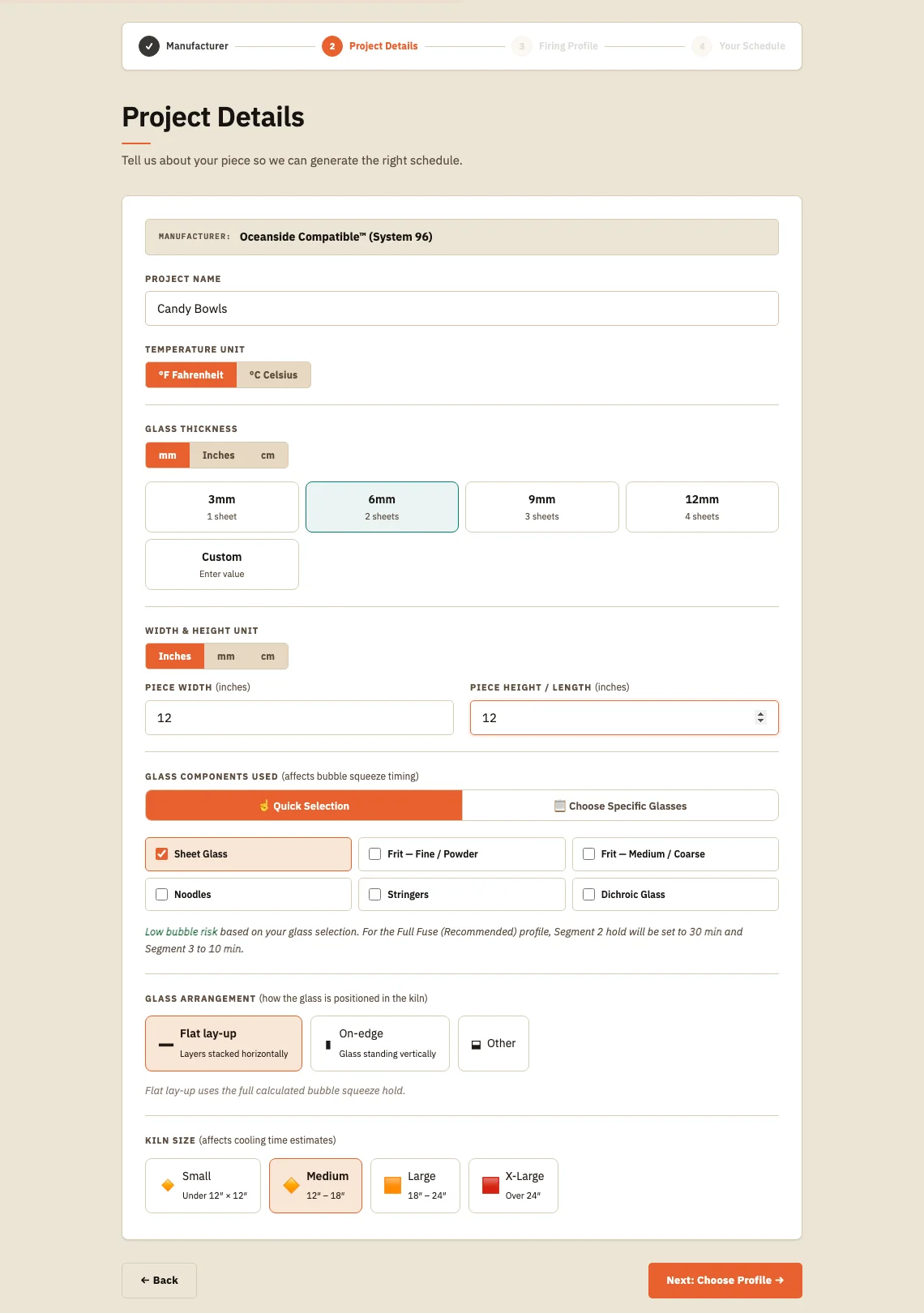Click the Project Name input field
The height and width of the screenshot is (1313, 924).
pyautogui.click(x=462, y=309)
